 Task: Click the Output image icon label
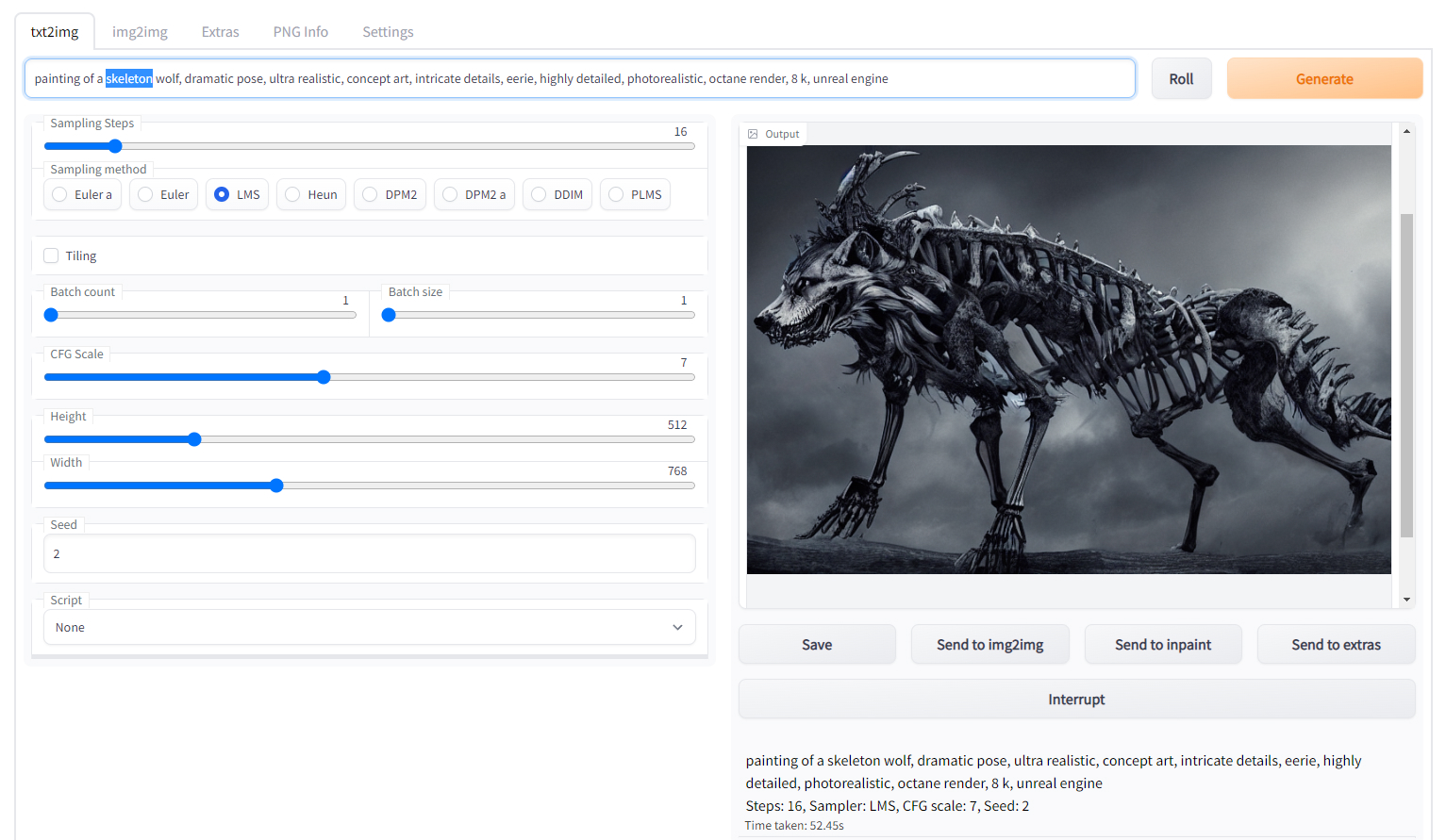click(773, 134)
